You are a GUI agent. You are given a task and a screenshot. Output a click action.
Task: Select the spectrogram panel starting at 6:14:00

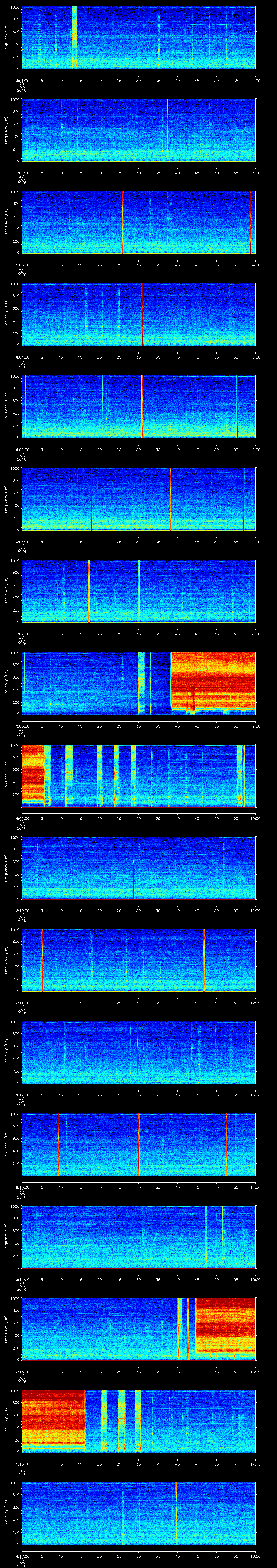(139, 1237)
